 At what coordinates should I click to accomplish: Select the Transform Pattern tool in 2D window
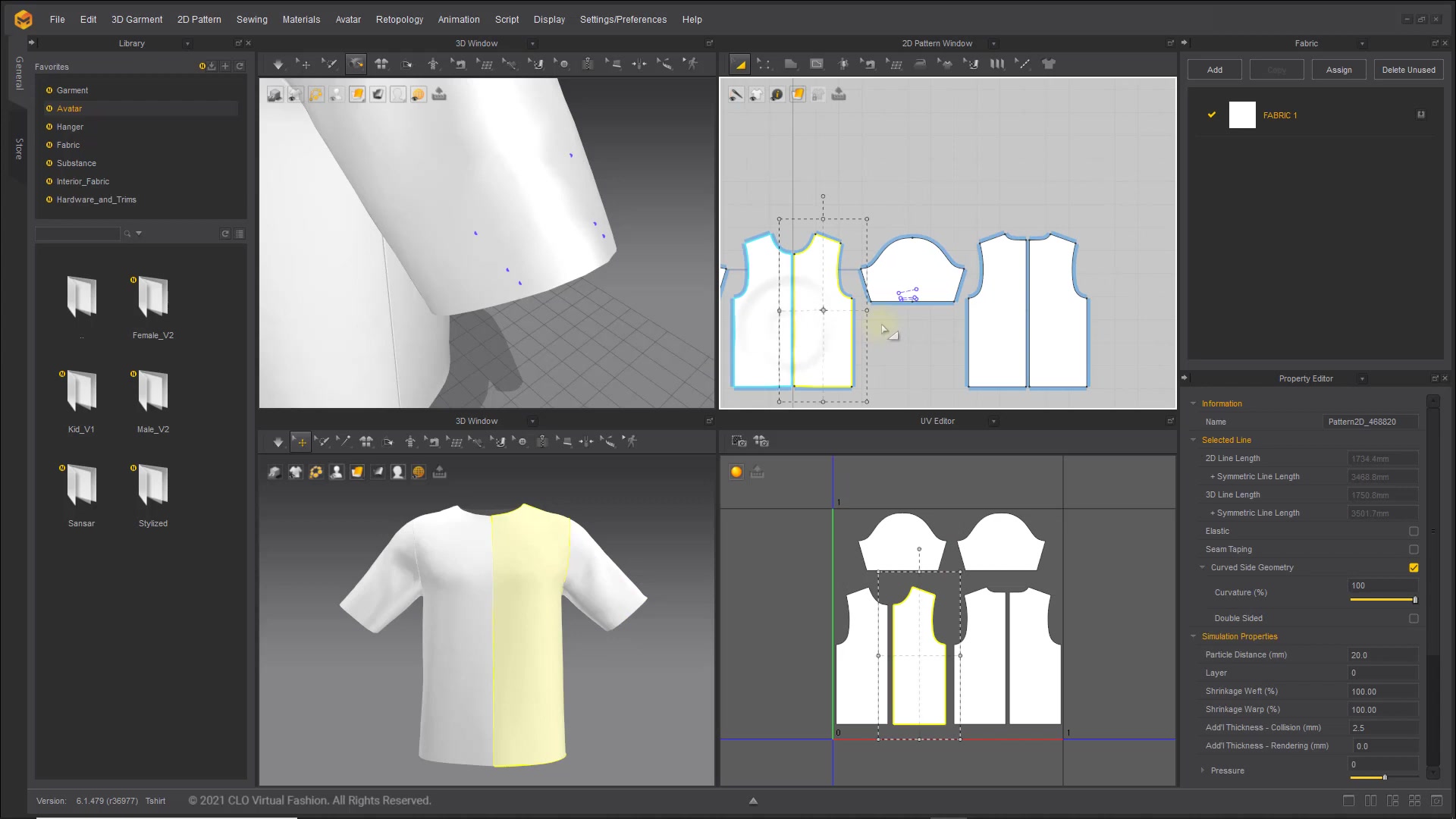click(x=739, y=64)
